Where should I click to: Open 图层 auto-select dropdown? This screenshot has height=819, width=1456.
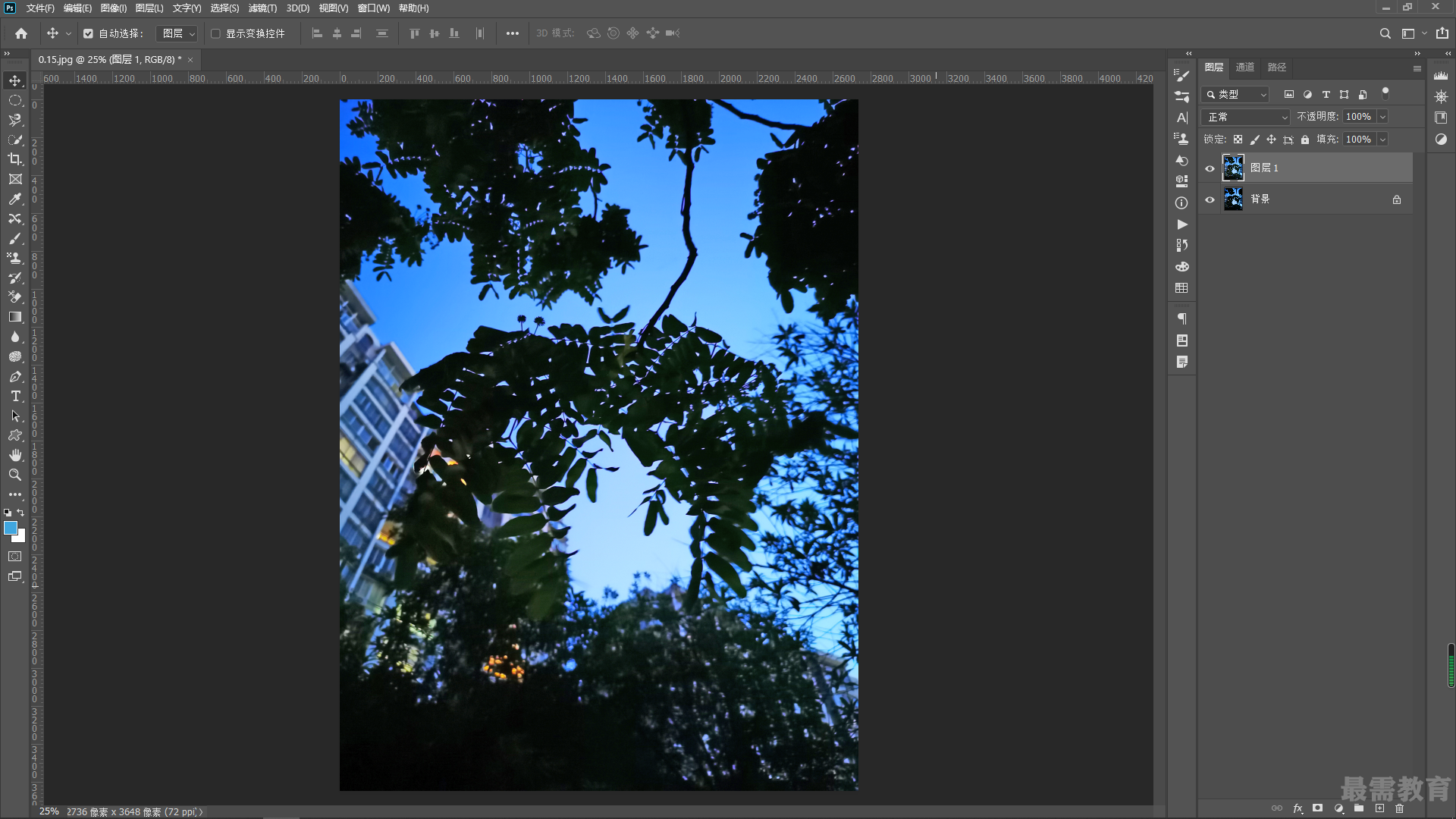177,33
